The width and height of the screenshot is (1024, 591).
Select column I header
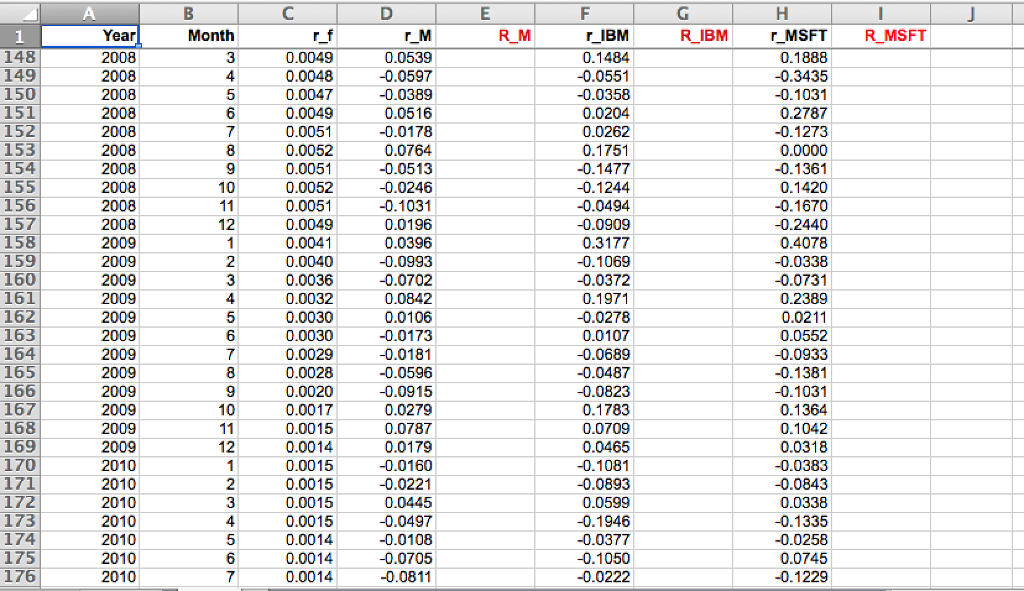click(881, 13)
